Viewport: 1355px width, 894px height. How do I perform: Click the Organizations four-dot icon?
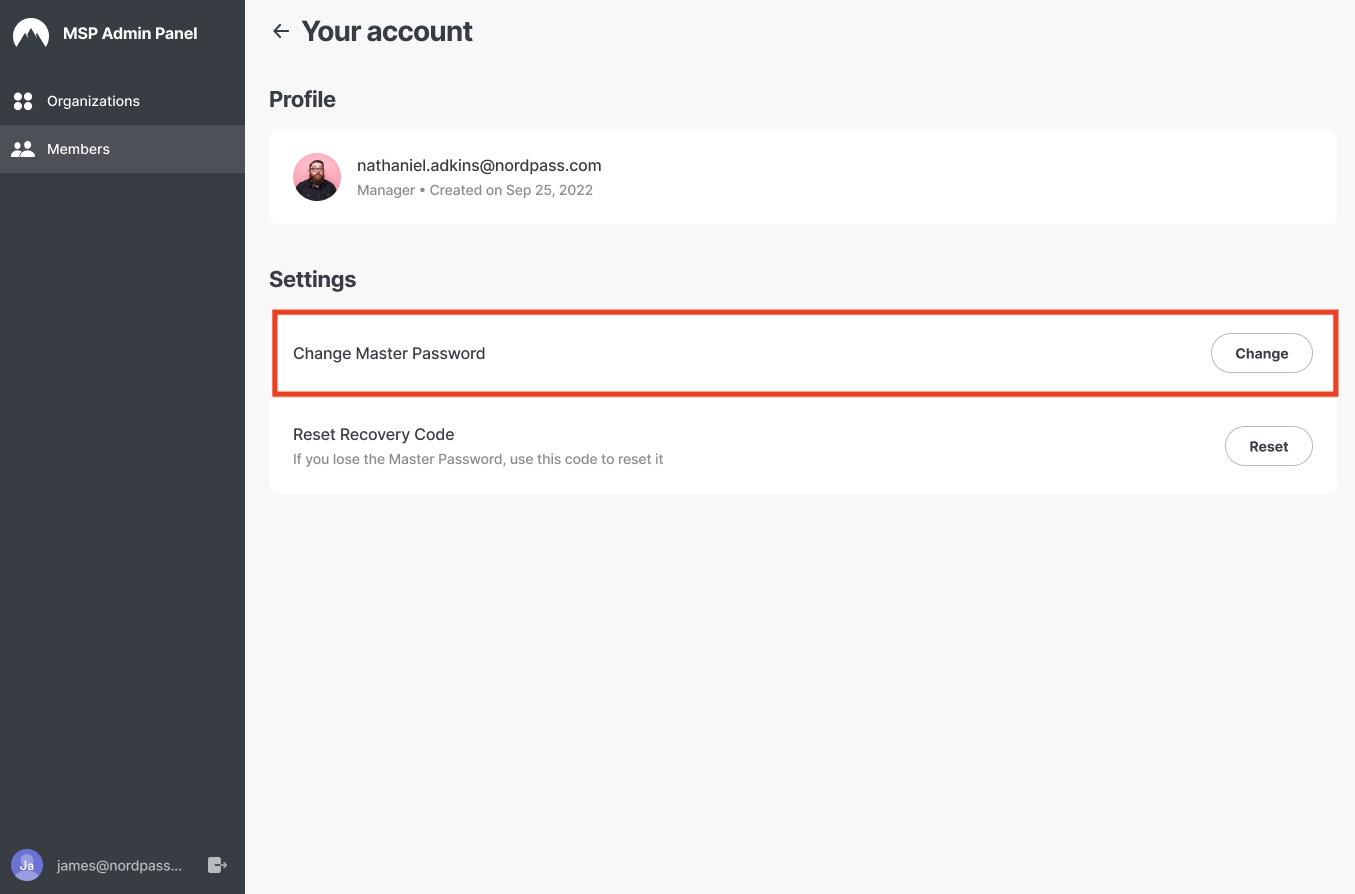point(23,101)
